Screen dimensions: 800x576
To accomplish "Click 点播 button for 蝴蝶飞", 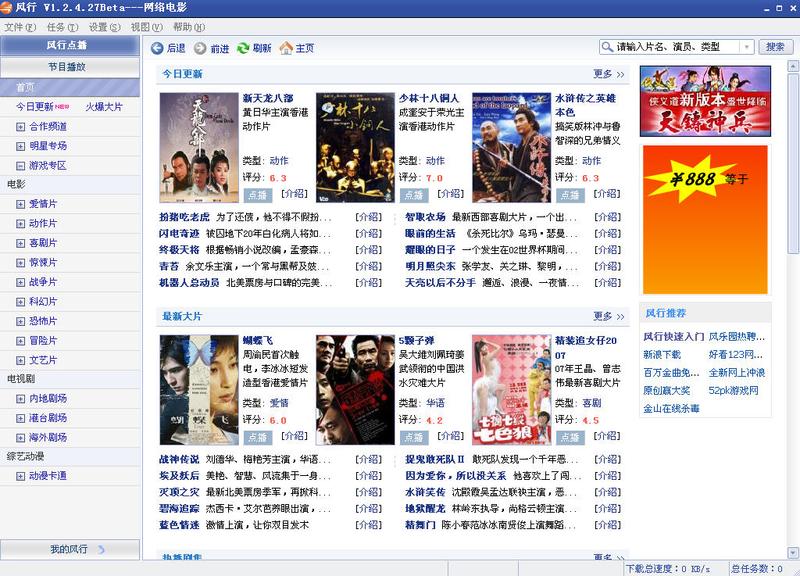I will (x=258, y=437).
